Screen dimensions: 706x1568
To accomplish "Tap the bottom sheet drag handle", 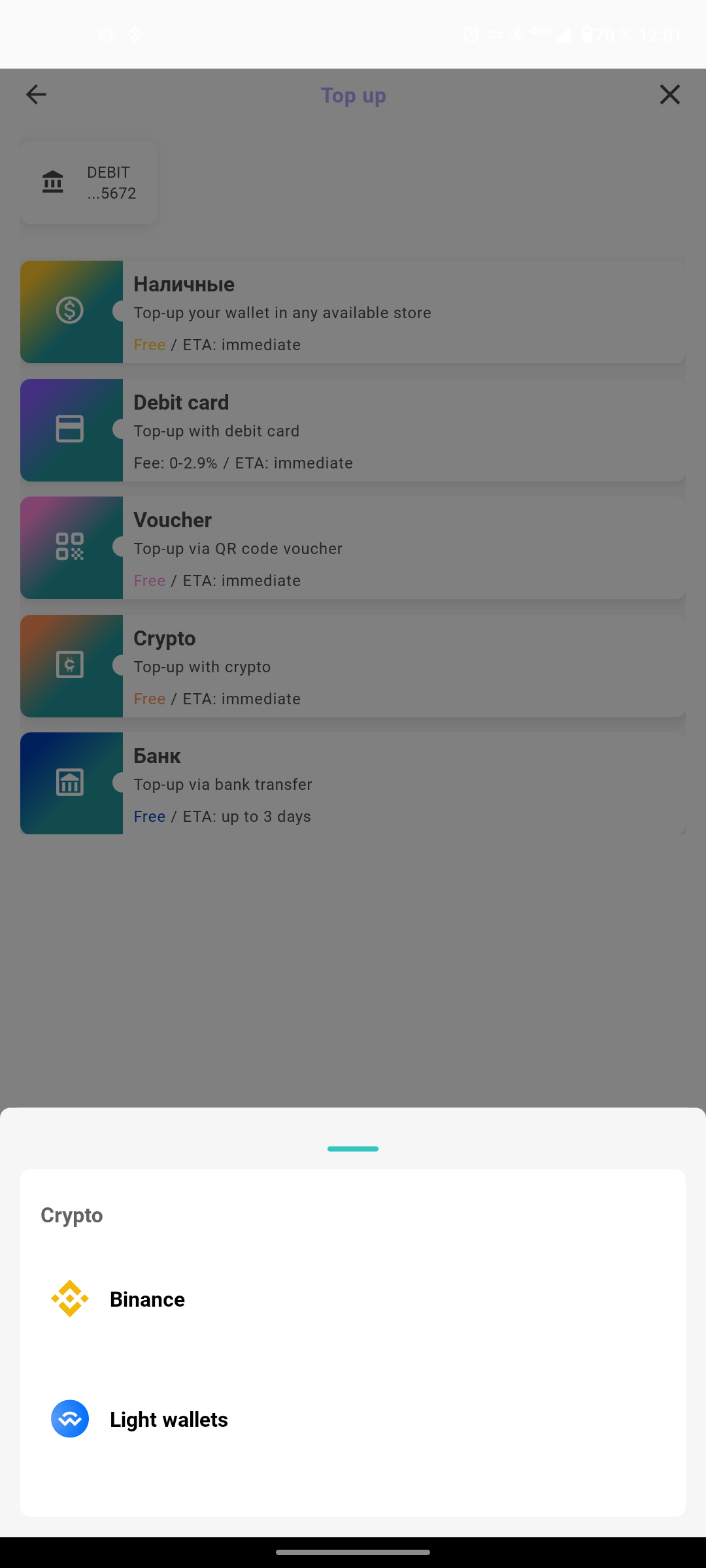I will tap(353, 1149).
